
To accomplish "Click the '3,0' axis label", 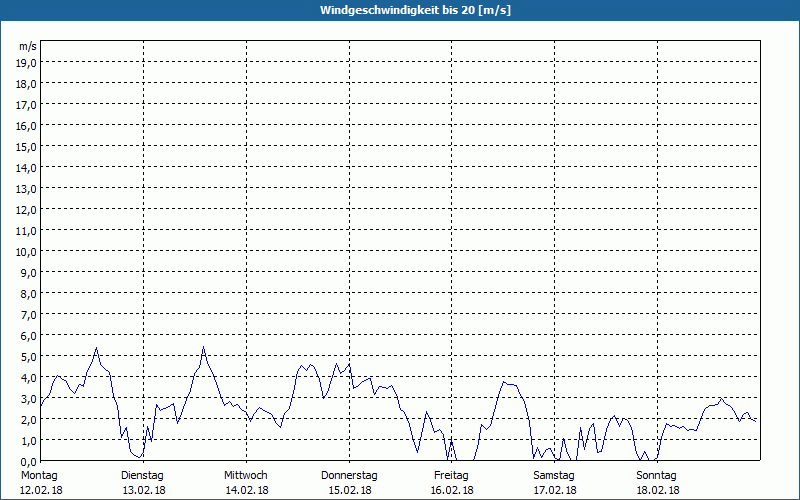I will (x=29, y=398).
